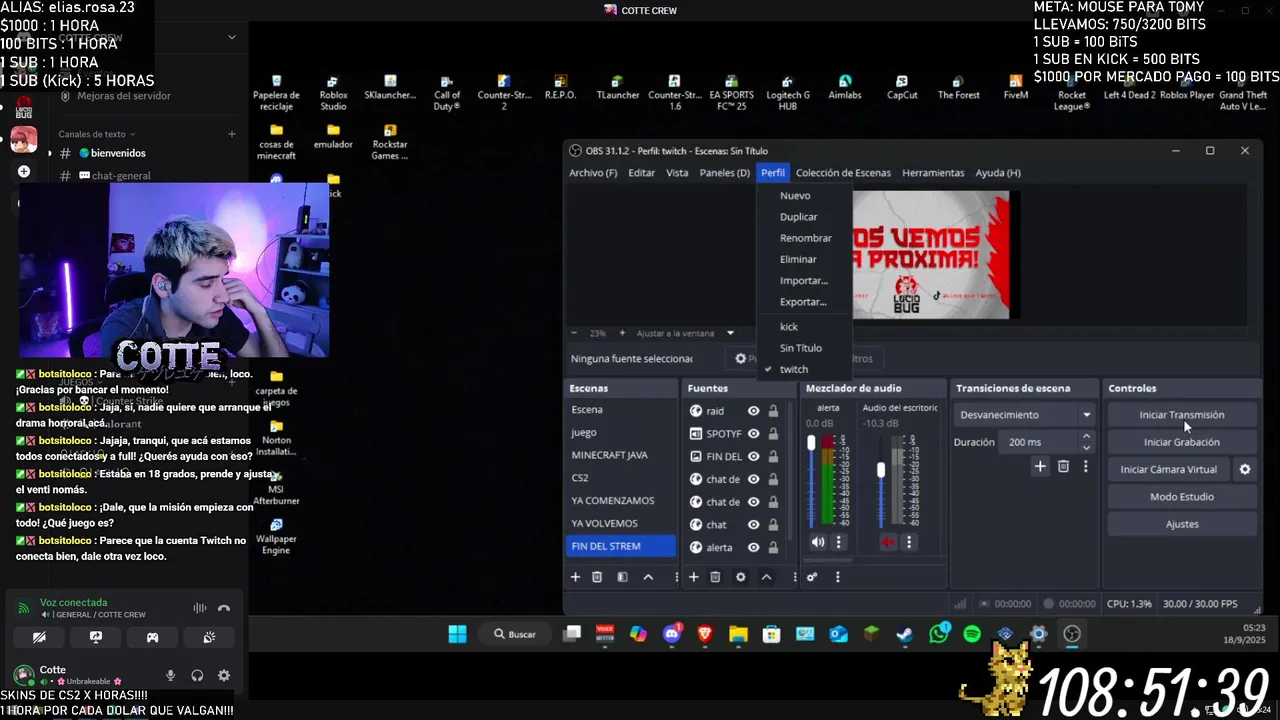The width and height of the screenshot is (1280, 720).
Task: Choose Duplicar in the Perfil menu
Action: tap(799, 217)
